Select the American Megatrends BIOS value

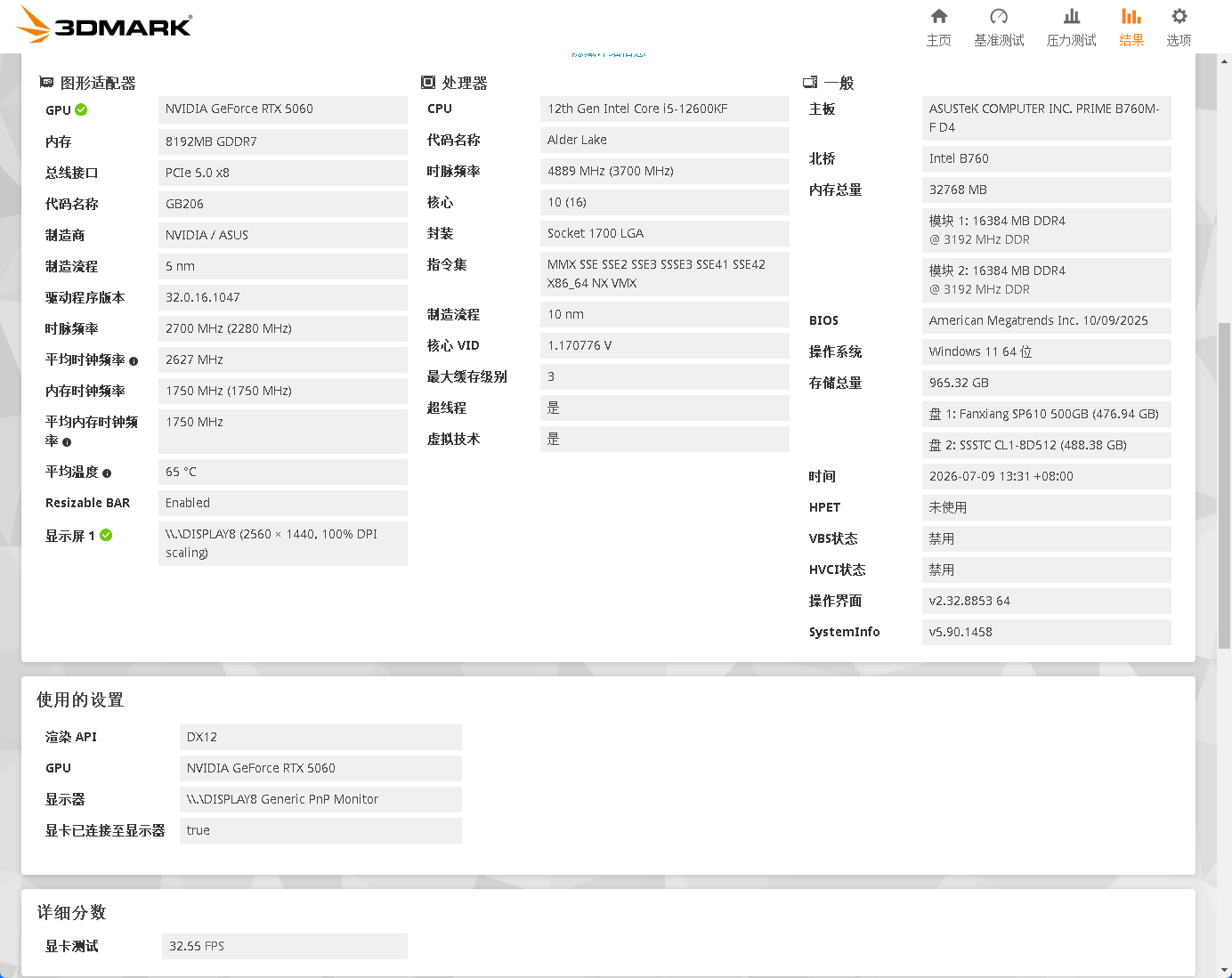pos(1047,320)
